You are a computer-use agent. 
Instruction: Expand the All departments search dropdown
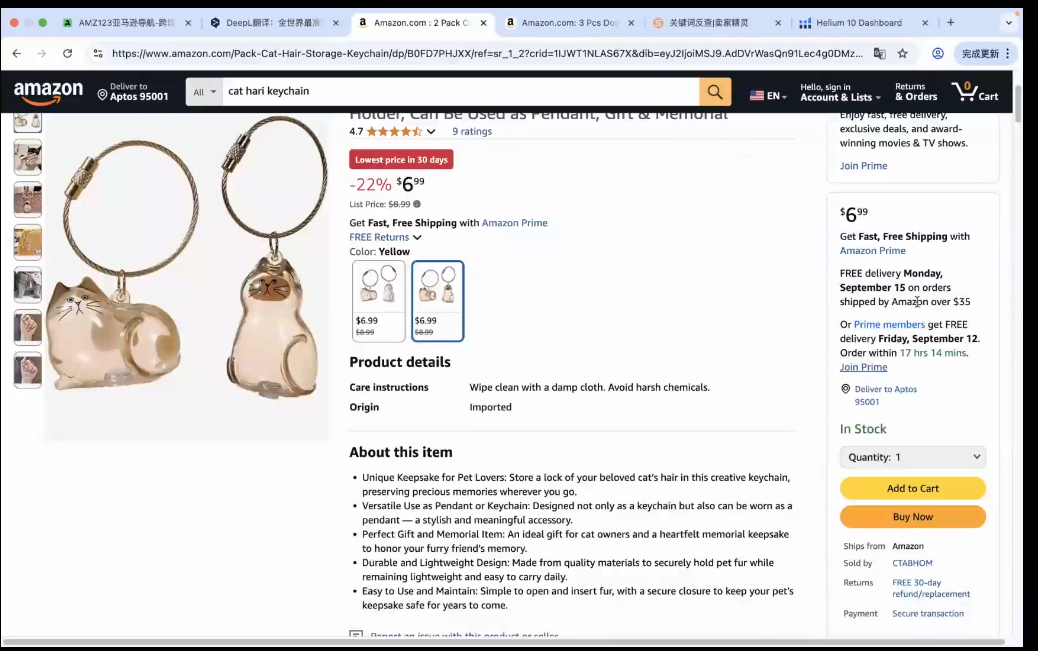coord(204,92)
